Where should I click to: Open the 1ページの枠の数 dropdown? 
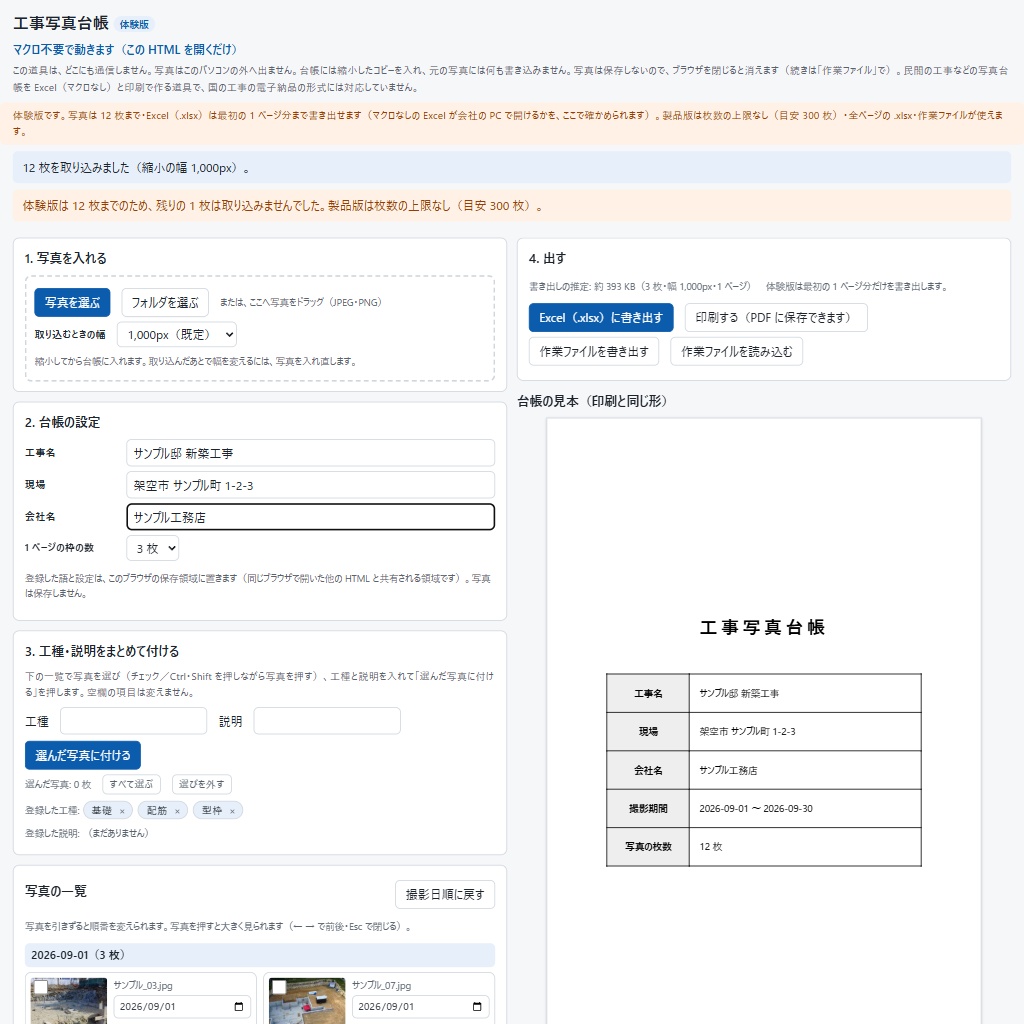coord(152,549)
